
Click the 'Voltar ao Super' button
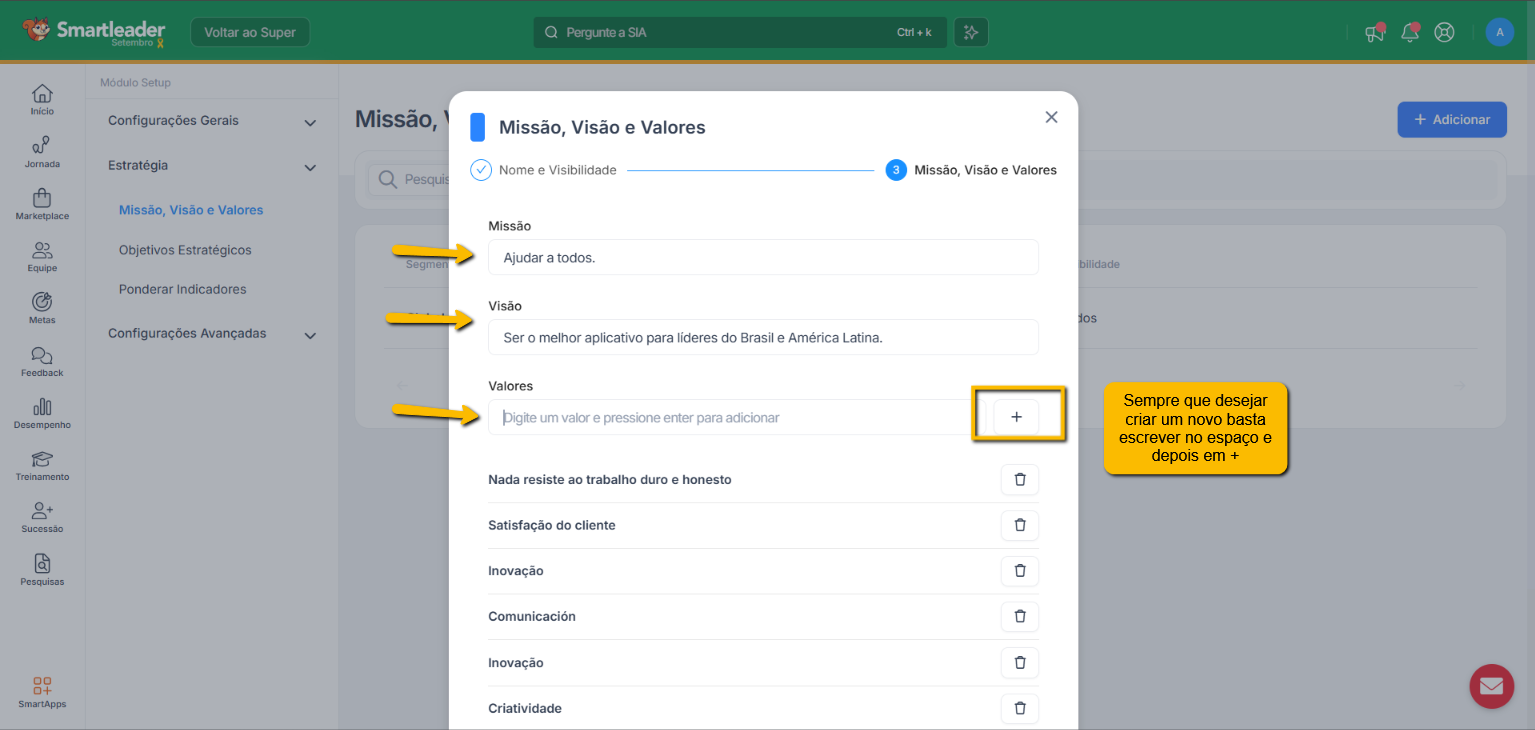click(x=250, y=32)
